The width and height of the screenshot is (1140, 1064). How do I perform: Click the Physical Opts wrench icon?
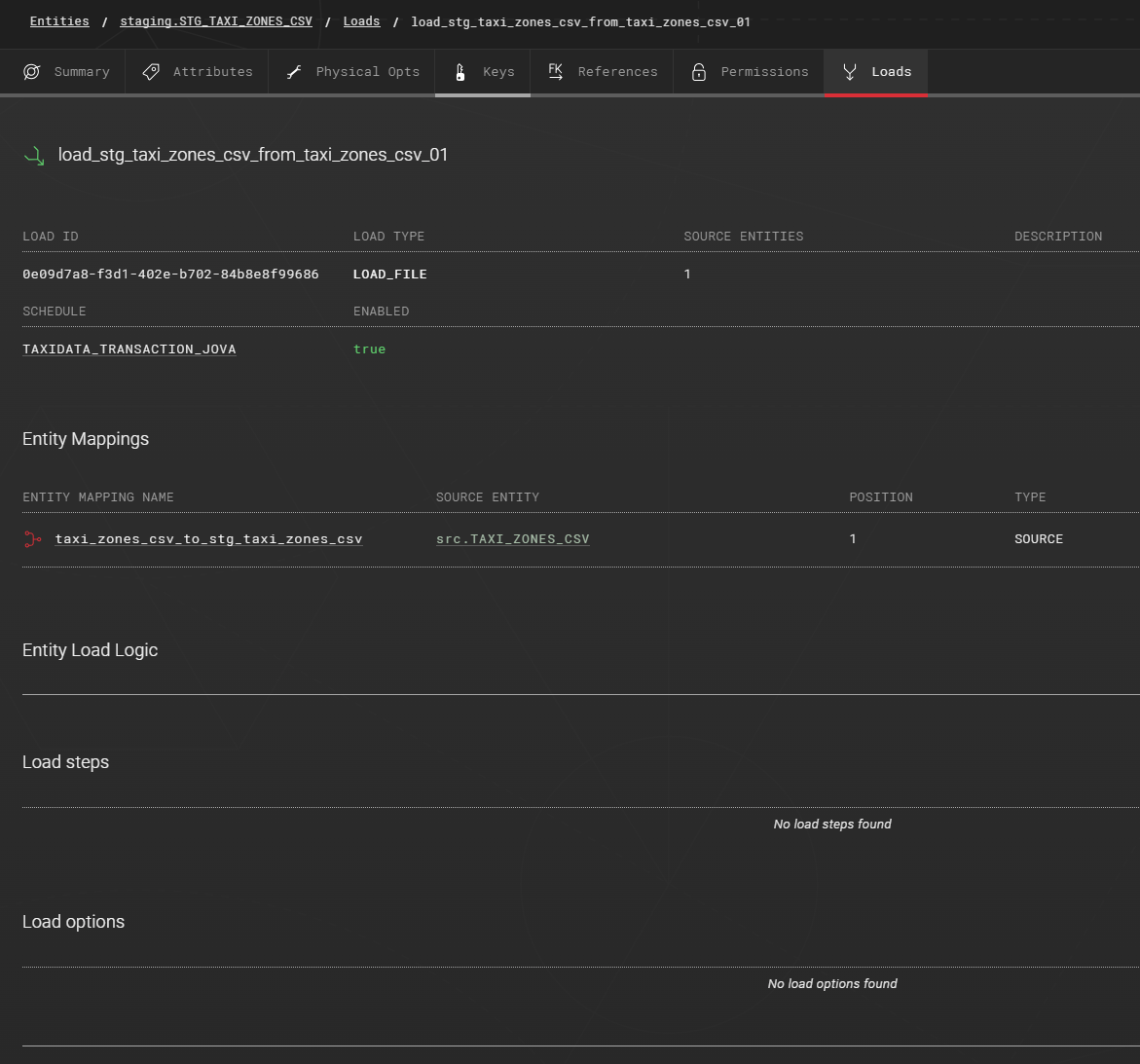coord(294,72)
